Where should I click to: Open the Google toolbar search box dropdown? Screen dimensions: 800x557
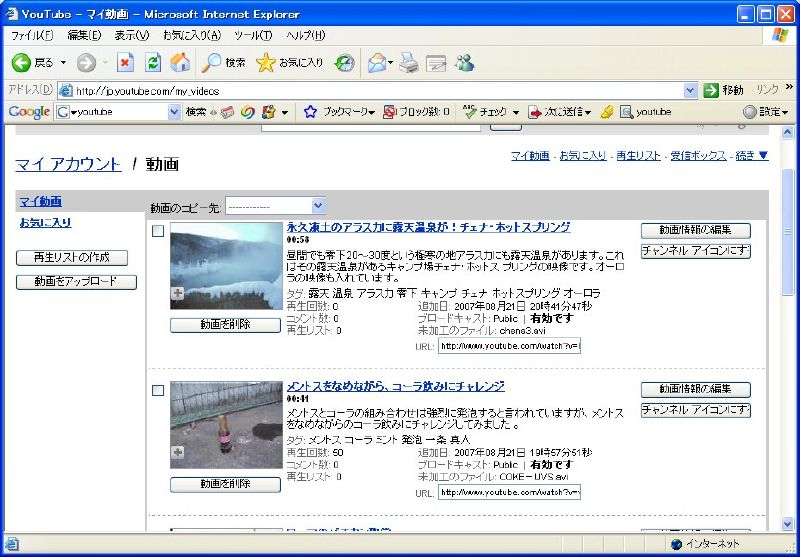click(174, 112)
